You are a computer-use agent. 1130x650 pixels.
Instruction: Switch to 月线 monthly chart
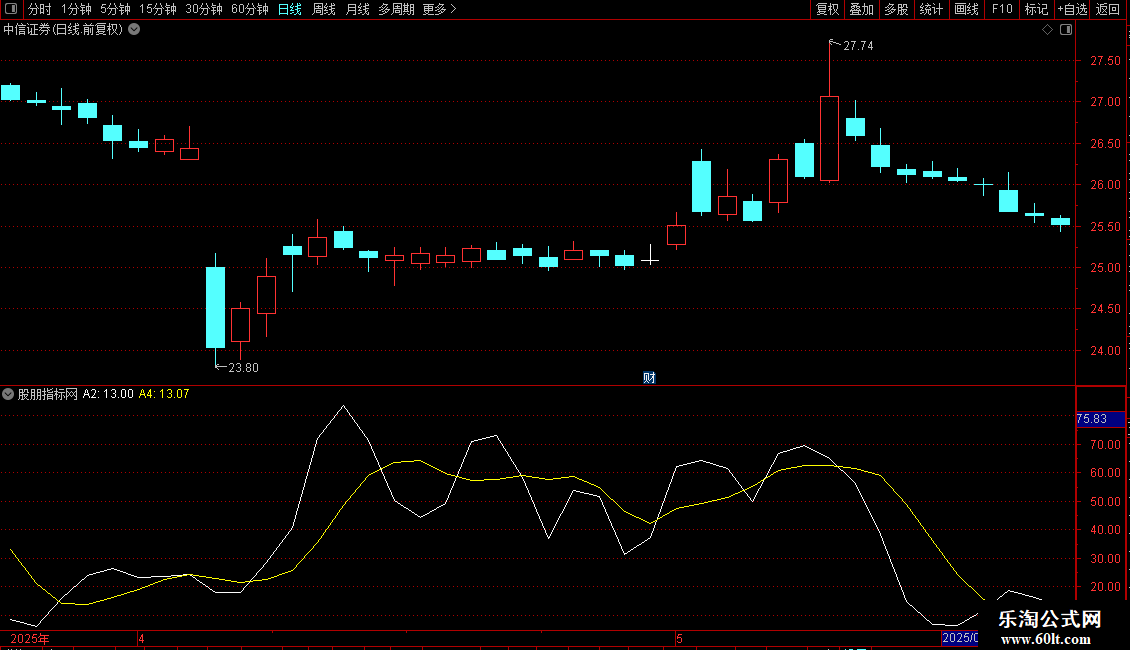357,9
